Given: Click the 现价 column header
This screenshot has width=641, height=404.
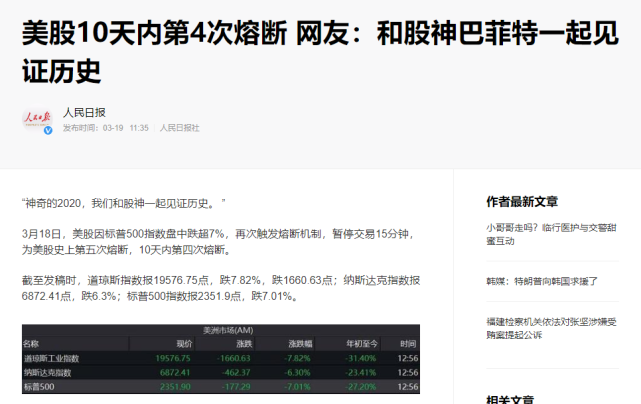Looking at the screenshot, I should [x=184, y=344].
